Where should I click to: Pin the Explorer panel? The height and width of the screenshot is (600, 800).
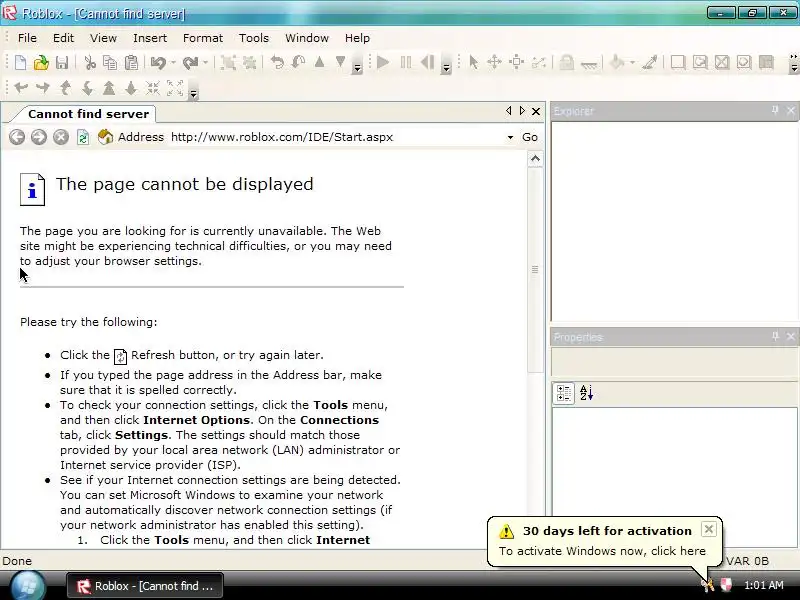[775, 110]
